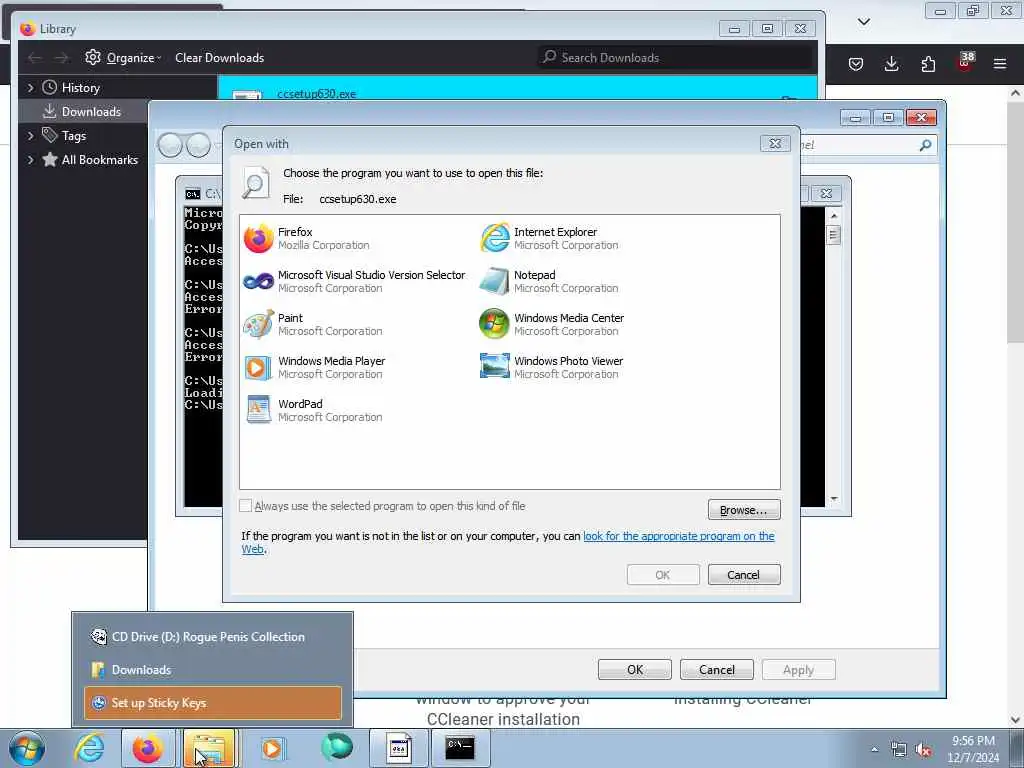Click the Command Prompt scrollbar thumb
Image resolution: width=1024 pixels, height=768 pixels.
coord(833,234)
